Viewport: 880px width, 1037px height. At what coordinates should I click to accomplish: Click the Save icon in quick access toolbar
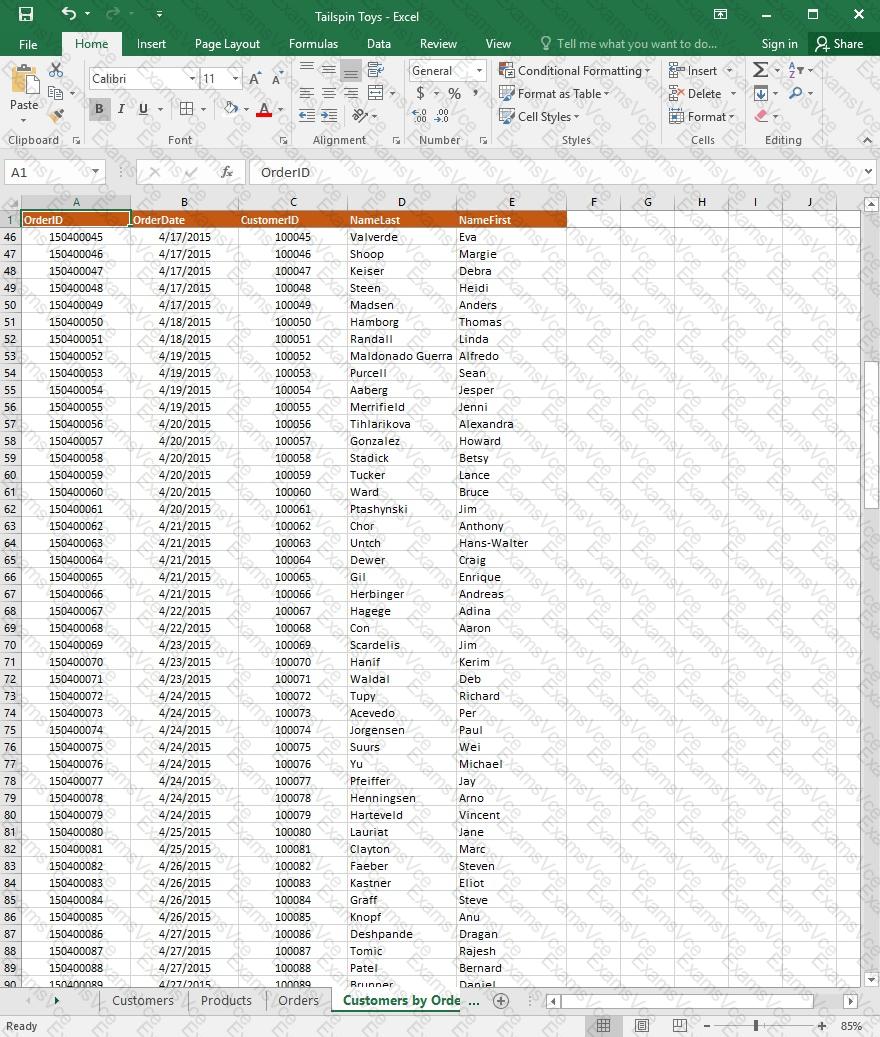click(25, 14)
